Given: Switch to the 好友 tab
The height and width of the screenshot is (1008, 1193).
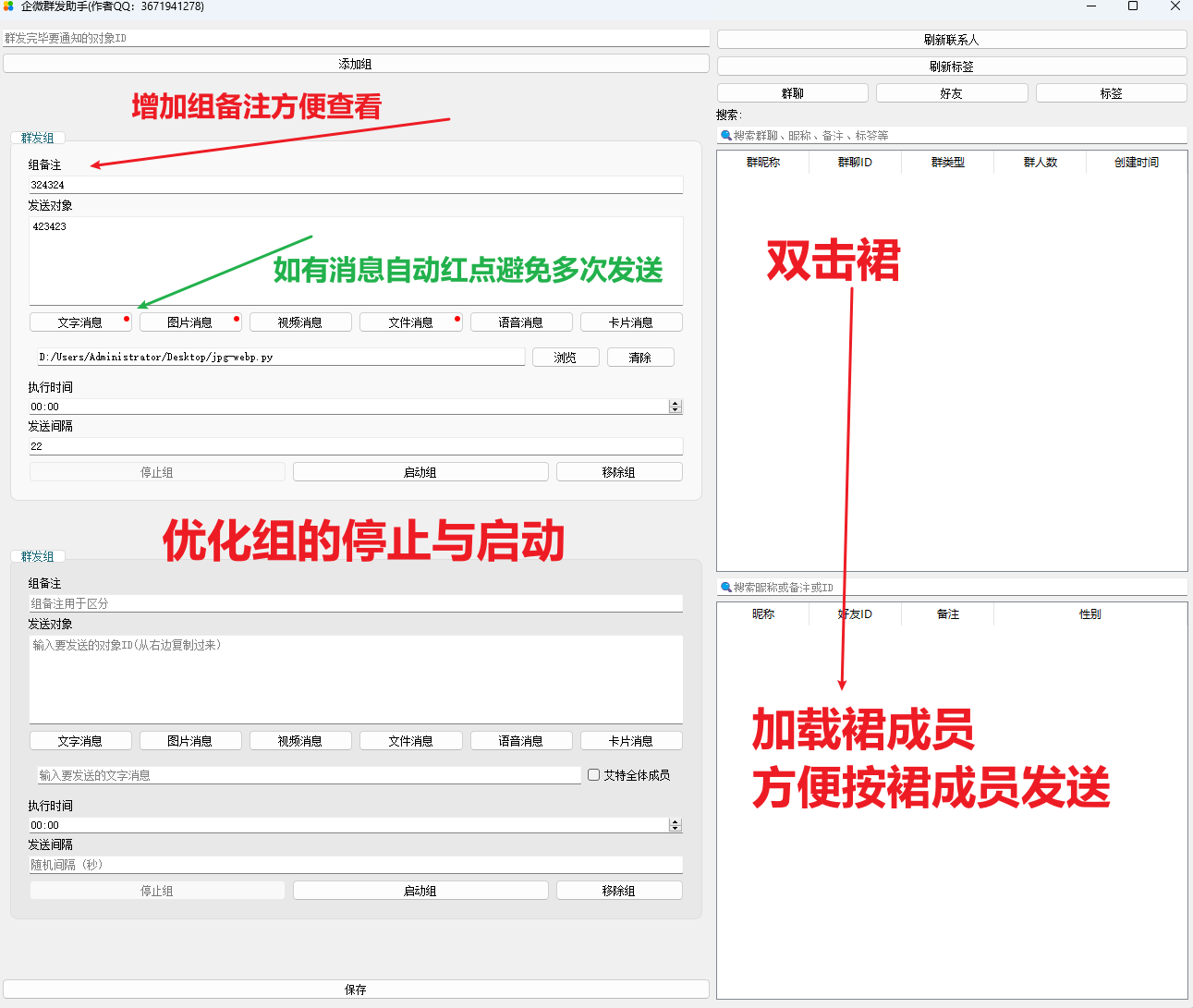Looking at the screenshot, I should (x=951, y=93).
